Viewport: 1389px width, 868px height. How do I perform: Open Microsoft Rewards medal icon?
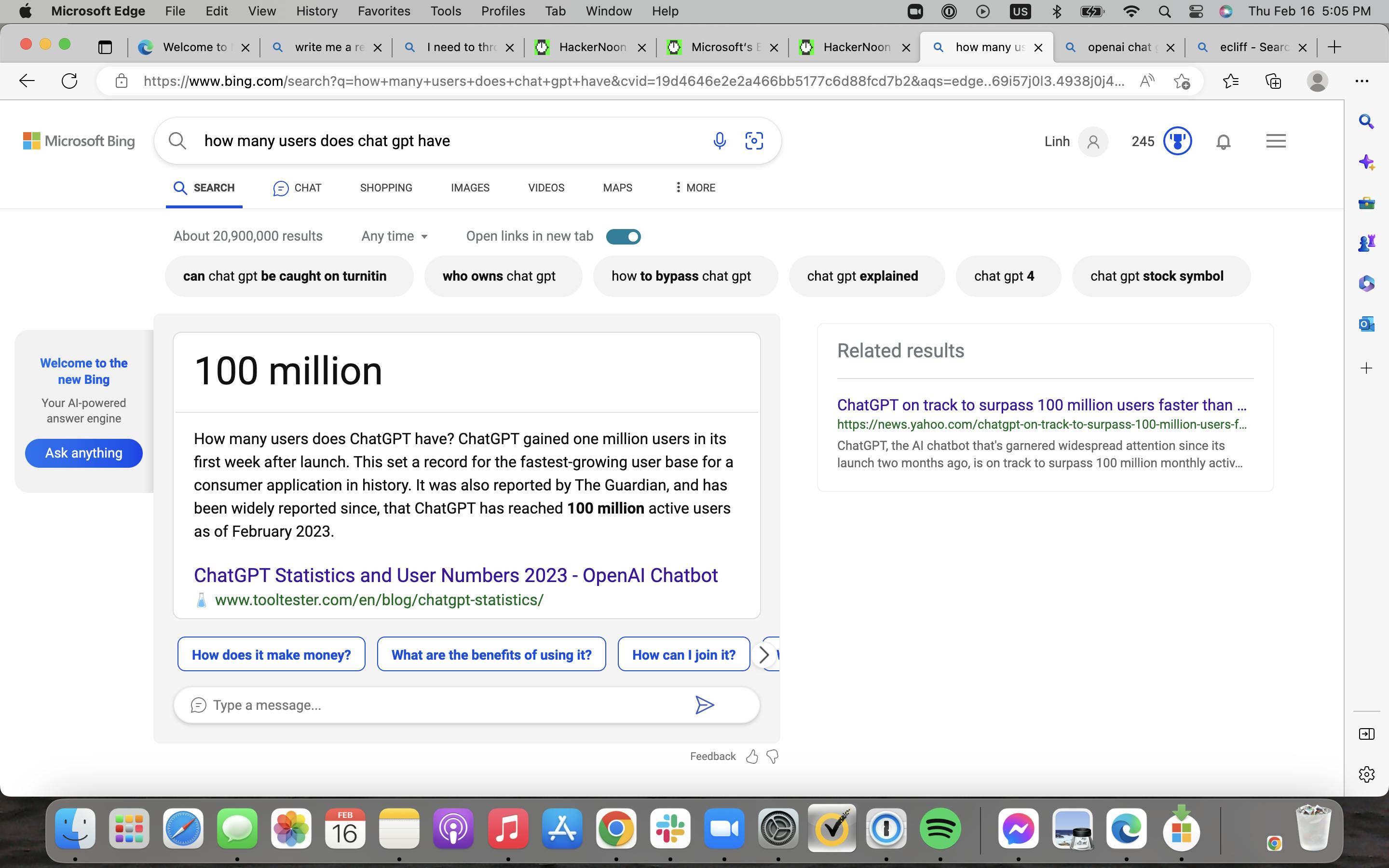[1177, 141]
